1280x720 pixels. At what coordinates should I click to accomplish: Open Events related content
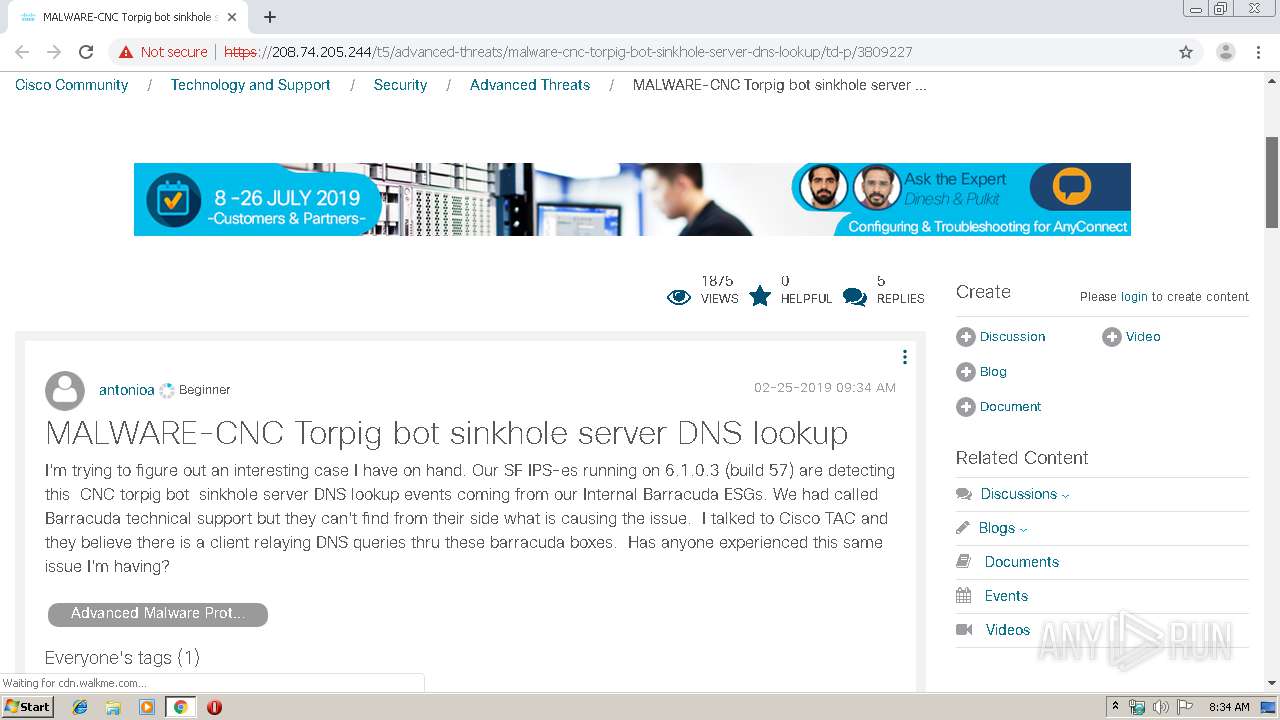[1006, 596]
